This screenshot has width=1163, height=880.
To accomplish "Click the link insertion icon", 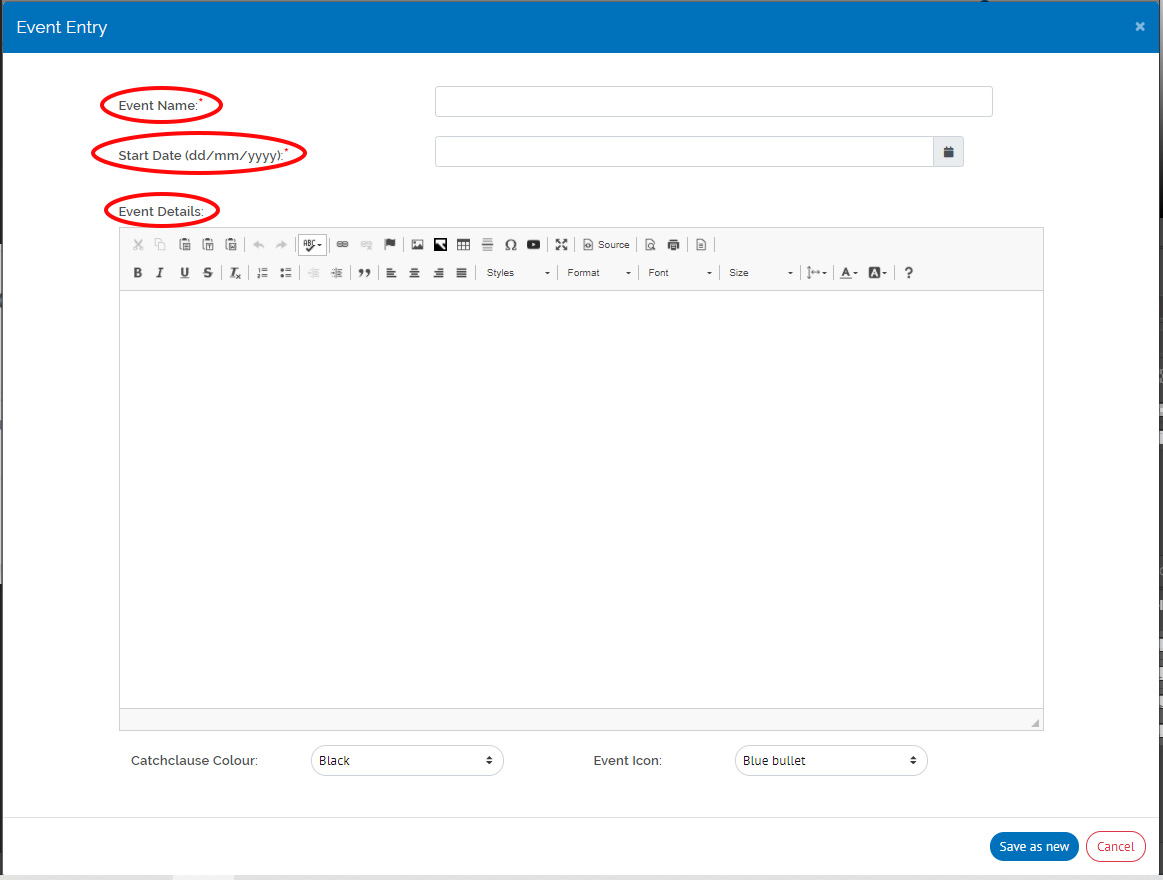I will coord(342,245).
